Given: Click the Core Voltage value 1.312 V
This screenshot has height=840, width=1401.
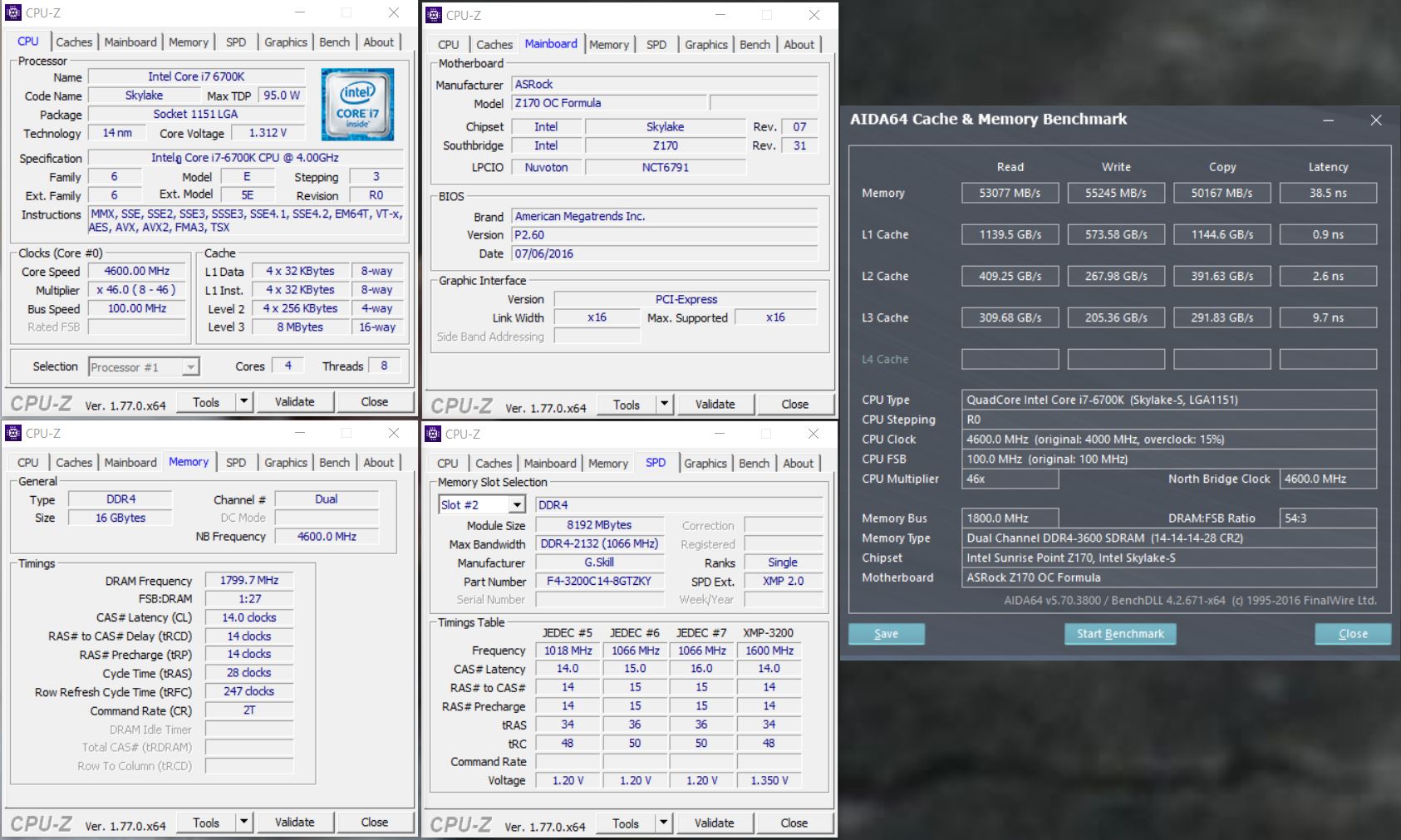Looking at the screenshot, I should (x=268, y=133).
